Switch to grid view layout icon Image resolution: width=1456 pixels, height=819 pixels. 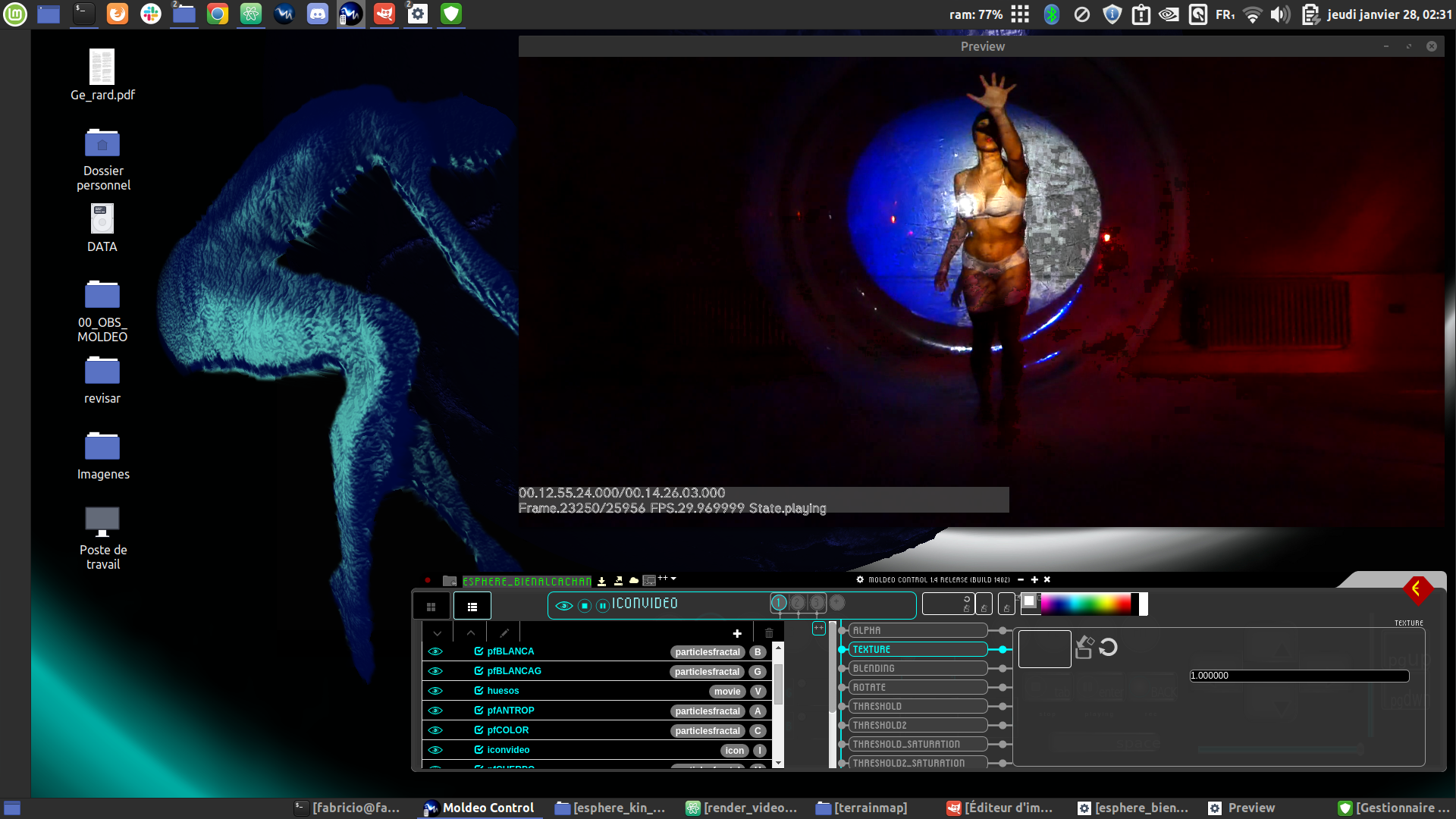point(431,607)
